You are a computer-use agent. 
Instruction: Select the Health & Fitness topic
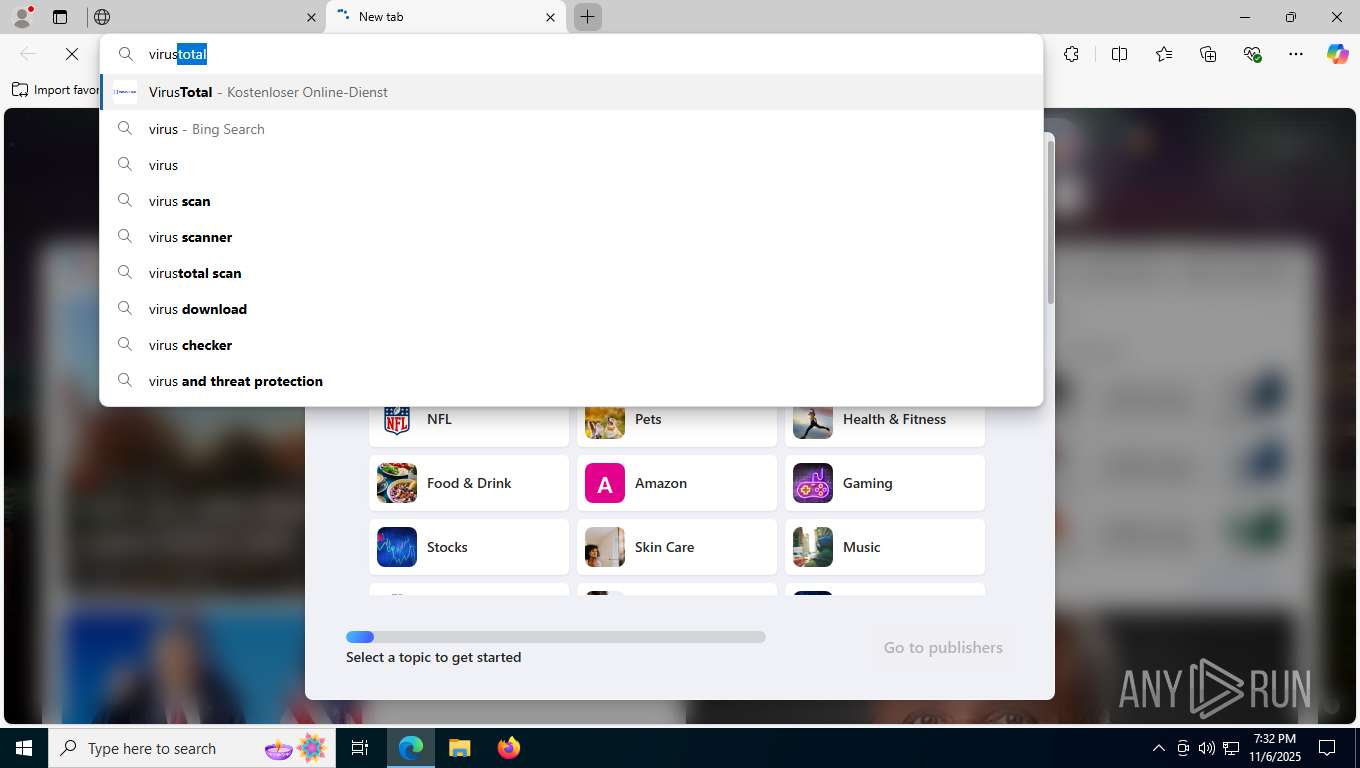pyautogui.click(x=885, y=425)
